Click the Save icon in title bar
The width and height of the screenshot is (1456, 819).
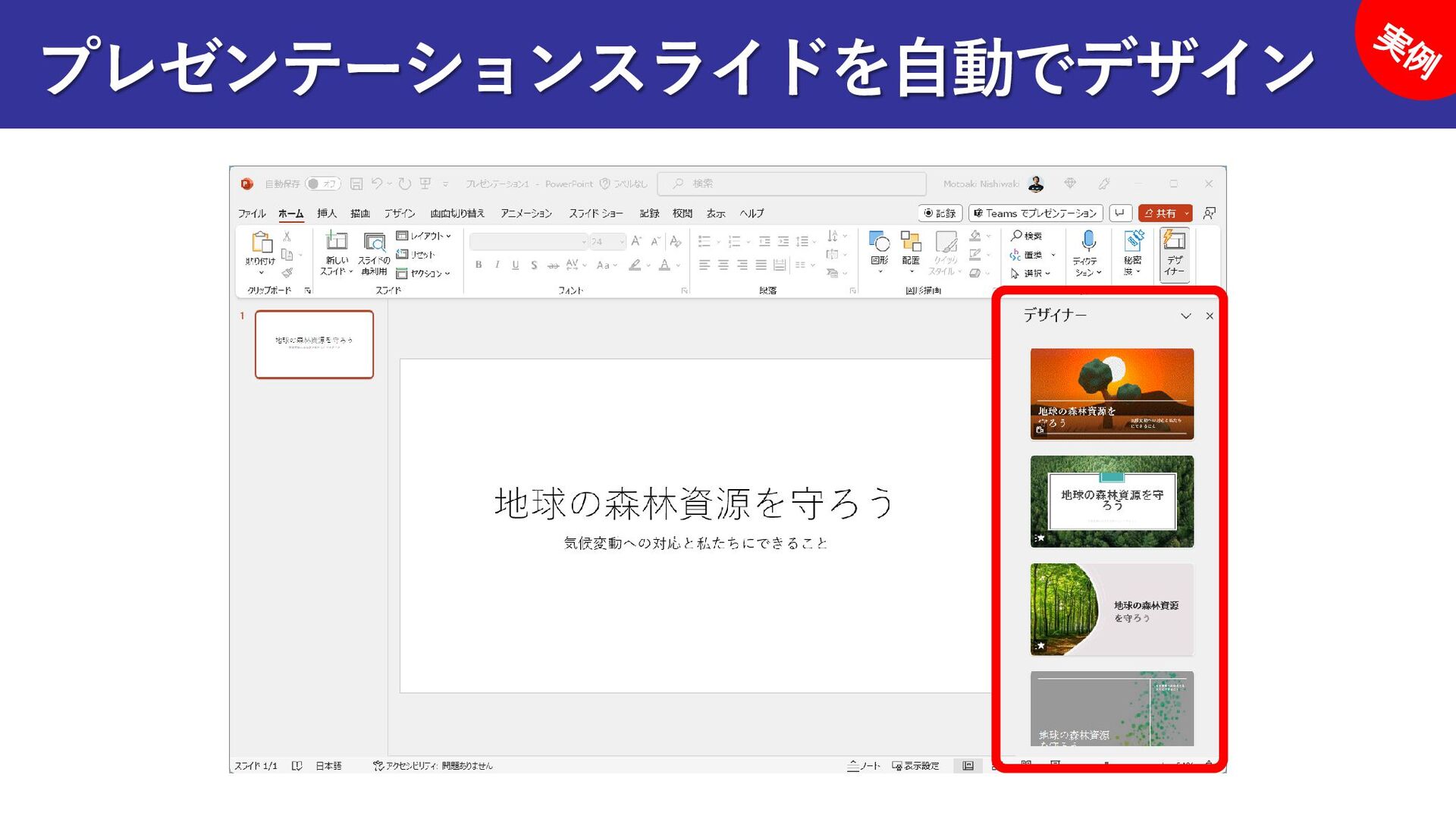(x=356, y=184)
